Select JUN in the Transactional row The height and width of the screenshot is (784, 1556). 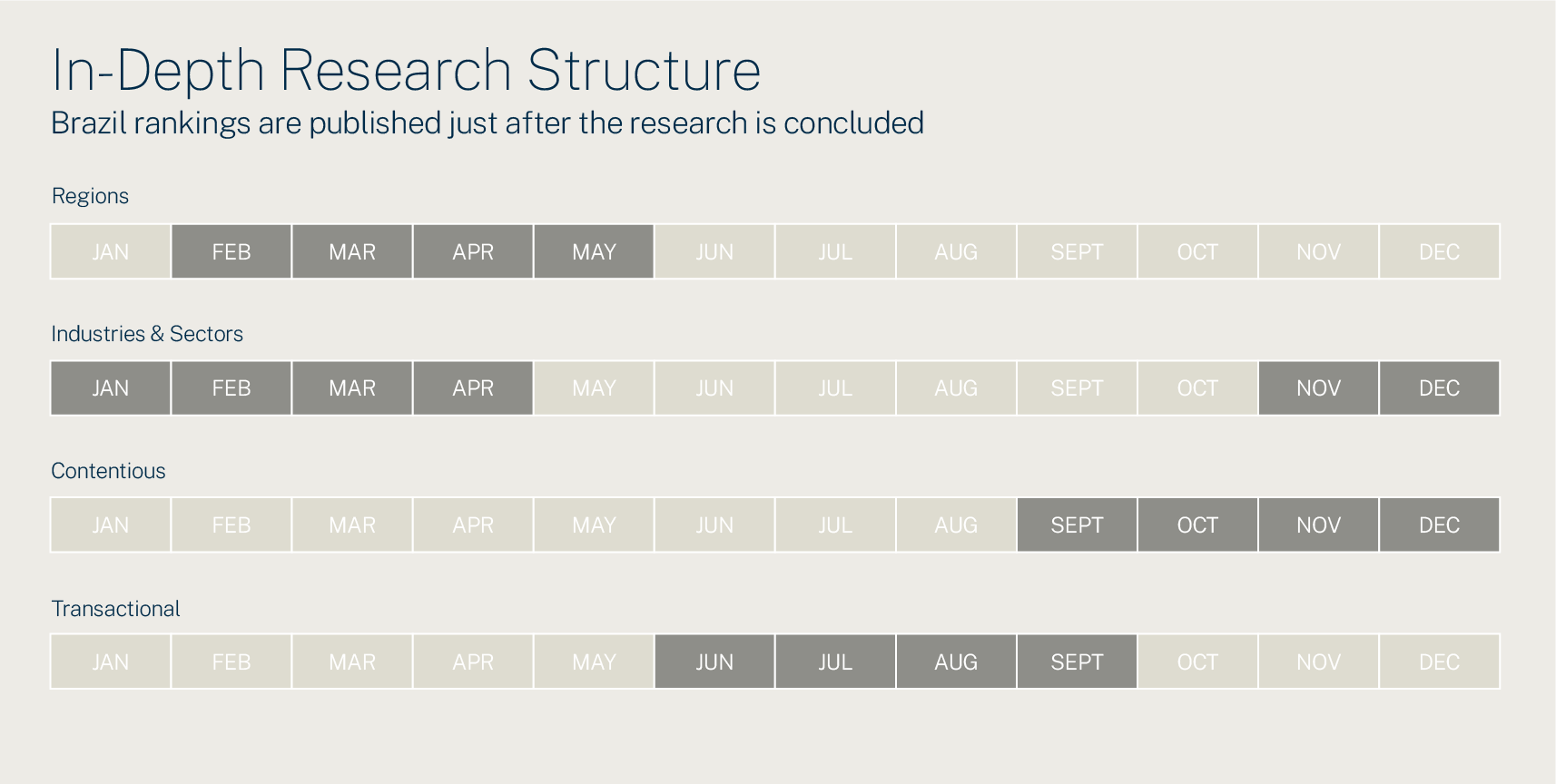tap(714, 662)
